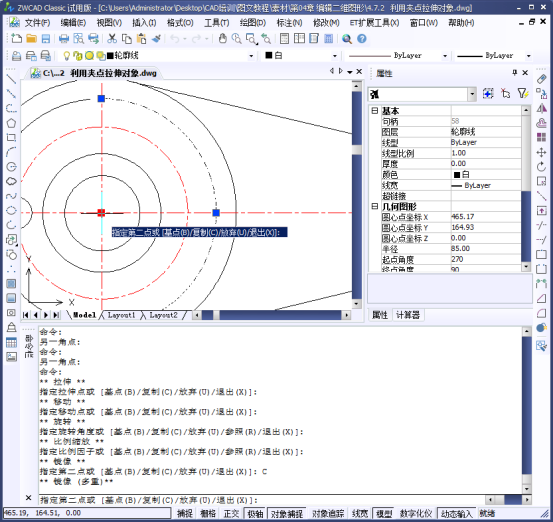553x522 pixels.
Task: Toggle 对象捕捉 object snap in status bar
Action: coord(287,514)
